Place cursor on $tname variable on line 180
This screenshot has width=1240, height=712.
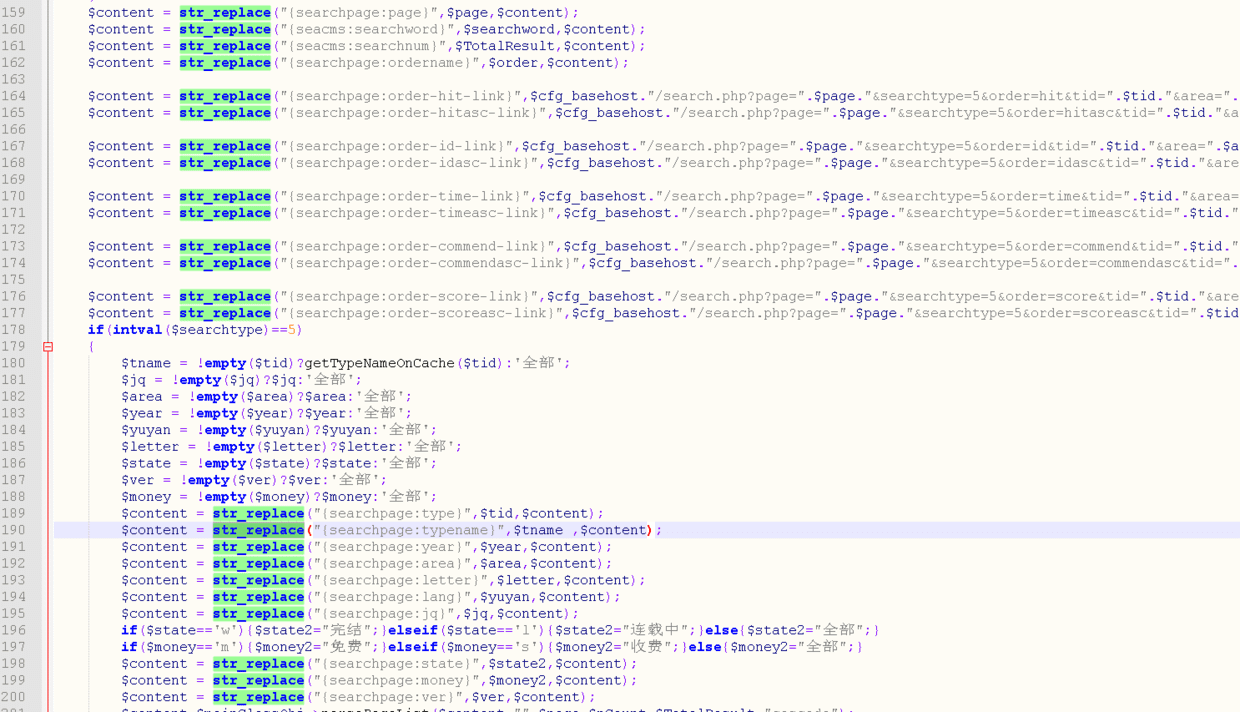[146, 363]
